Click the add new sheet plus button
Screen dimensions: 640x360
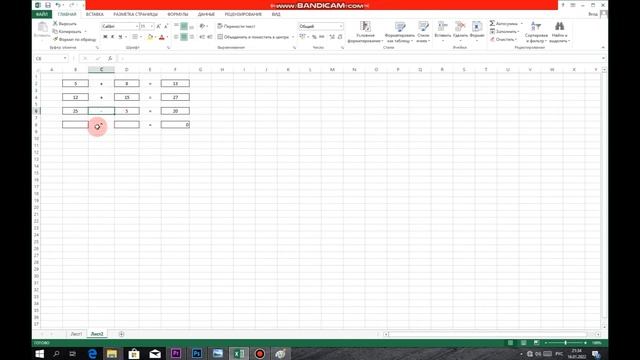(121, 334)
